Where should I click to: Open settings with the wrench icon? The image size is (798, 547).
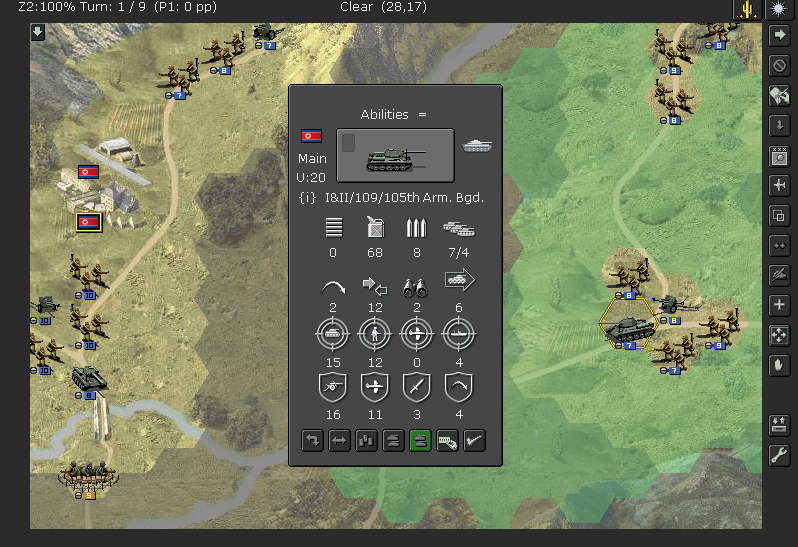click(779, 456)
